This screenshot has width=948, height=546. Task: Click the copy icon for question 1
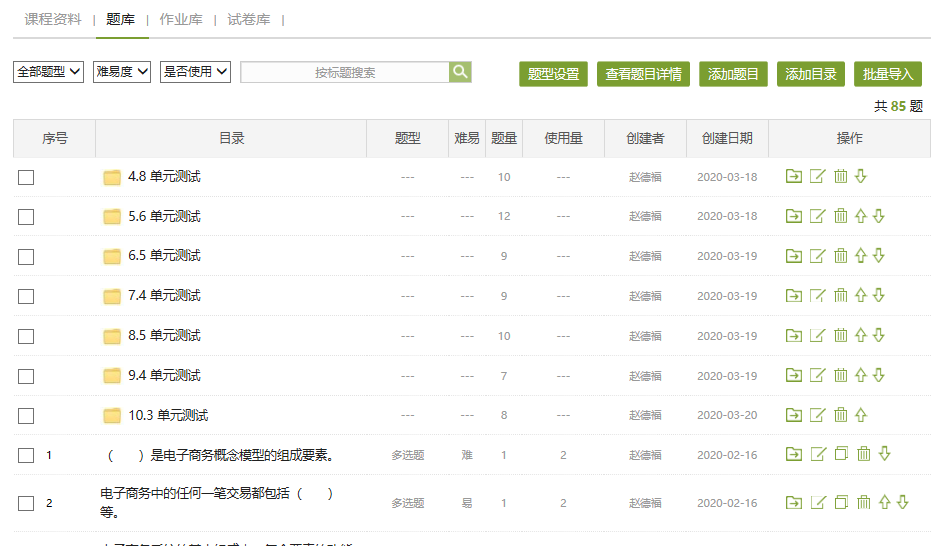(841, 454)
